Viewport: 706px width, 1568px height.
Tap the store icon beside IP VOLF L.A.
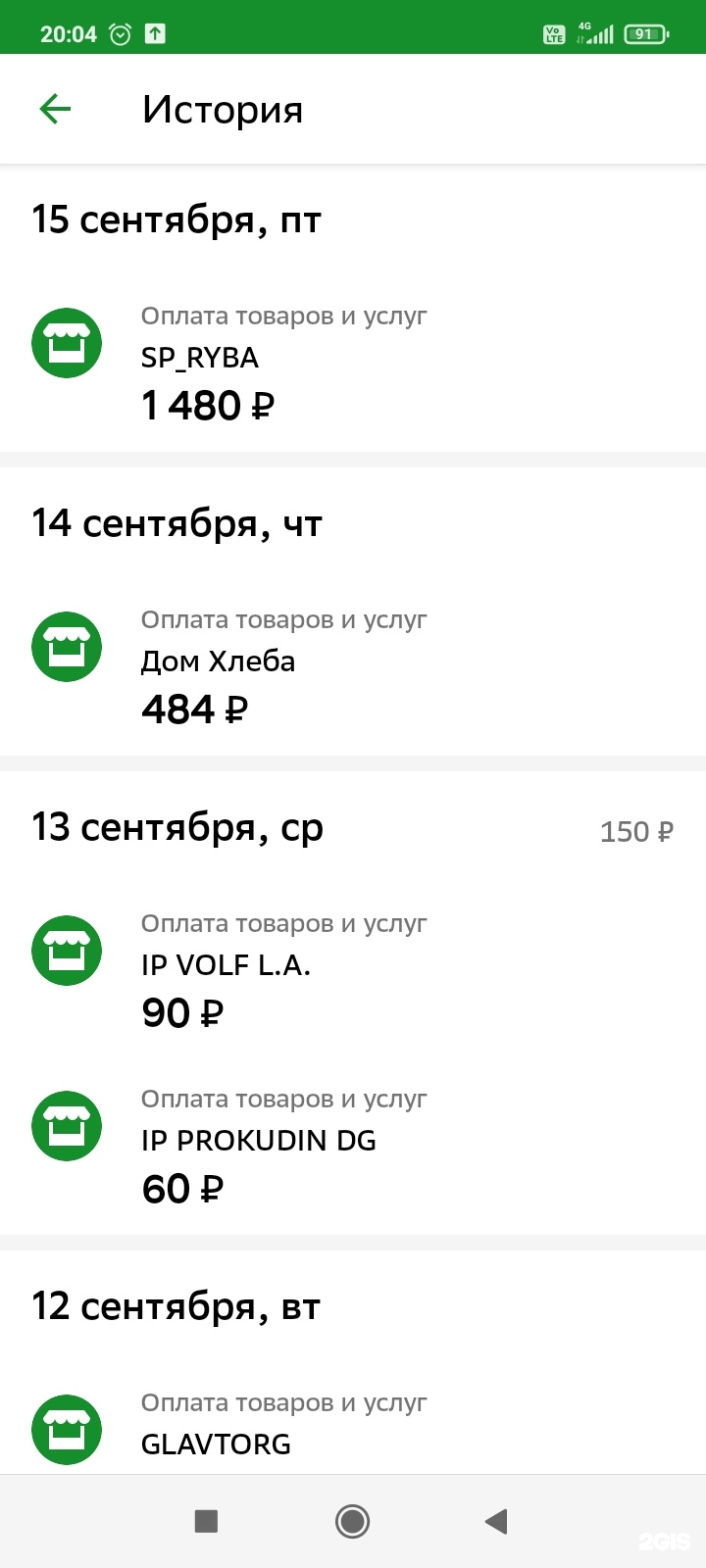tap(67, 951)
